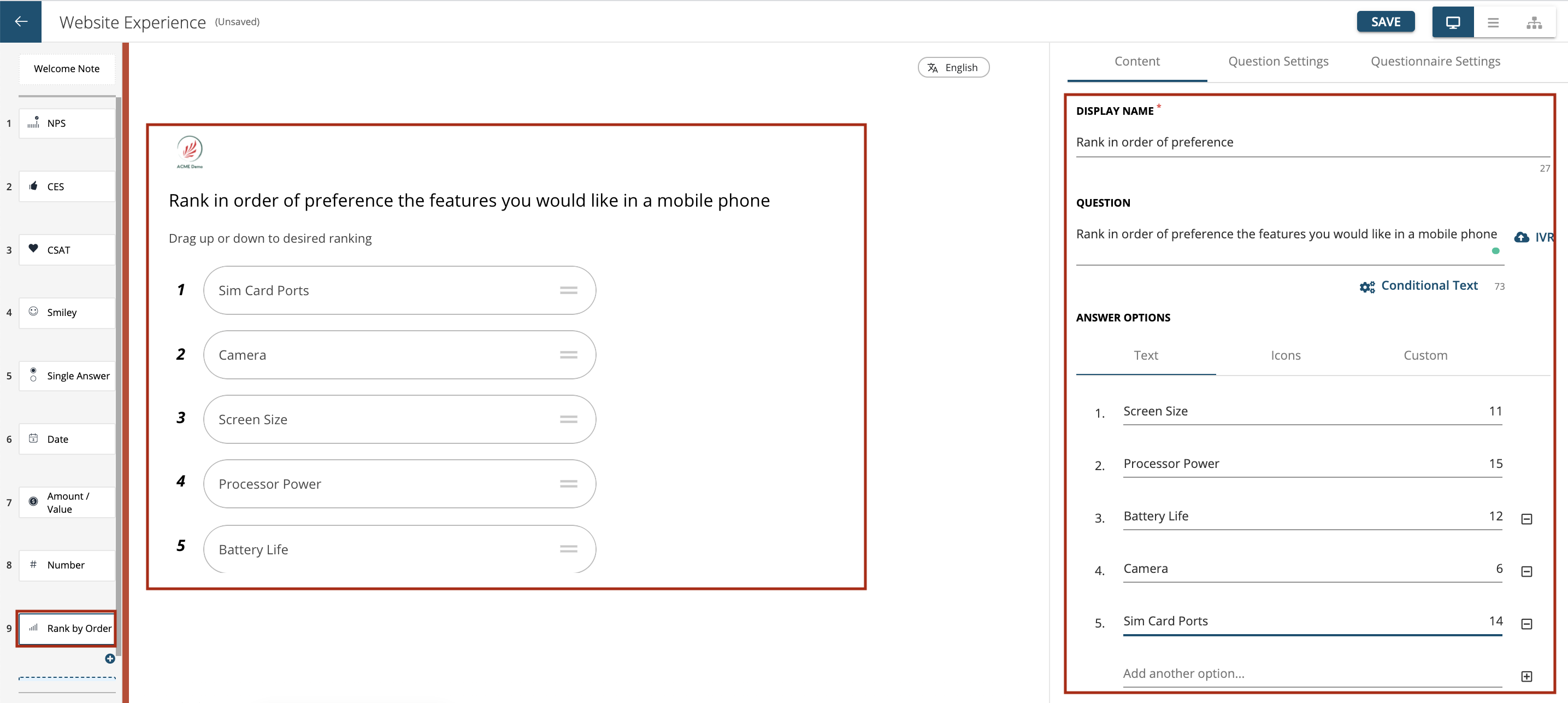Open Questionnaire Settings tab
Viewport: 1568px width, 703px height.
tap(1435, 62)
